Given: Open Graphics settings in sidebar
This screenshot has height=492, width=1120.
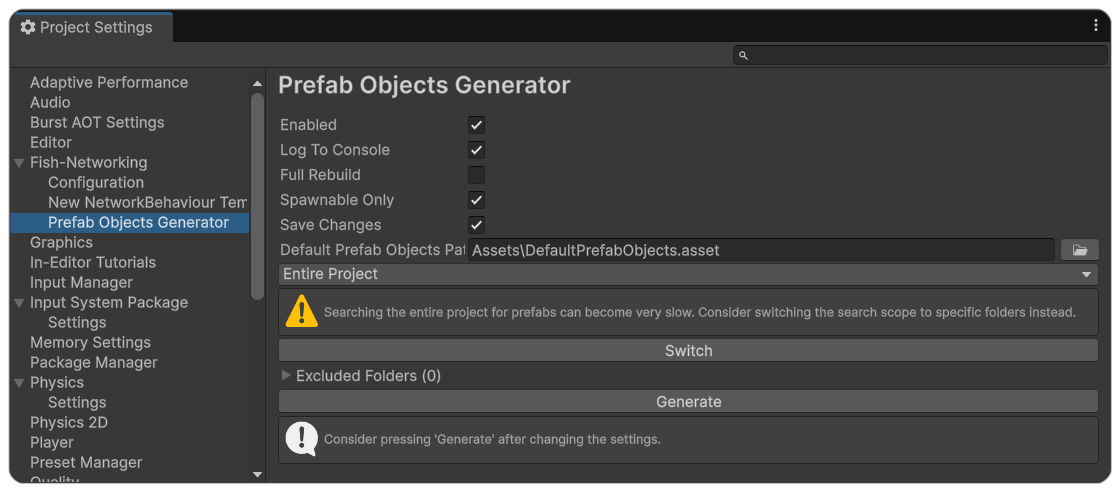Looking at the screenshot, I should tap(61, 242).
